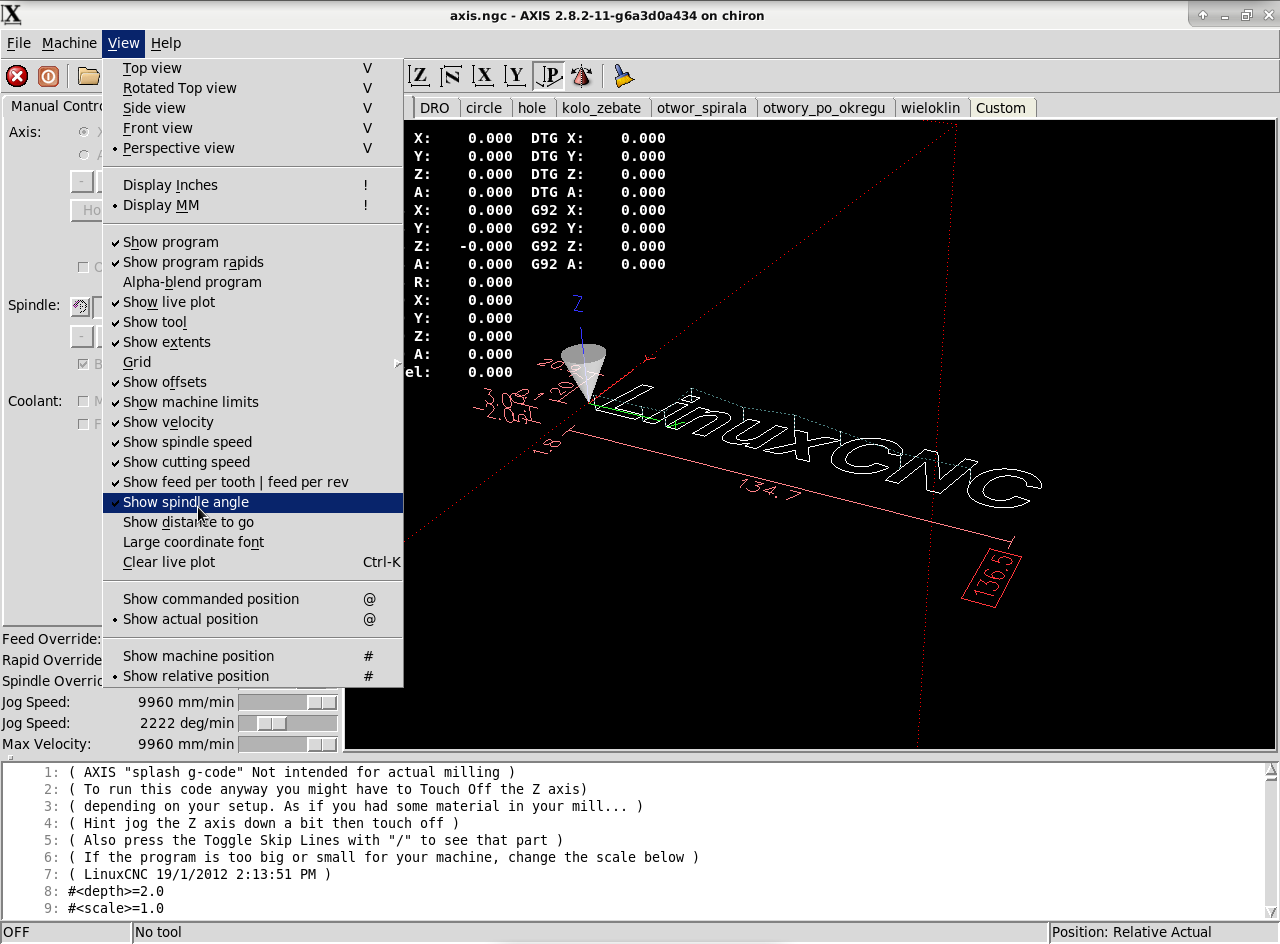Enable Large coordinate font
The height and width of the screenshot is (944, 1280).
(x=253, y=542)
